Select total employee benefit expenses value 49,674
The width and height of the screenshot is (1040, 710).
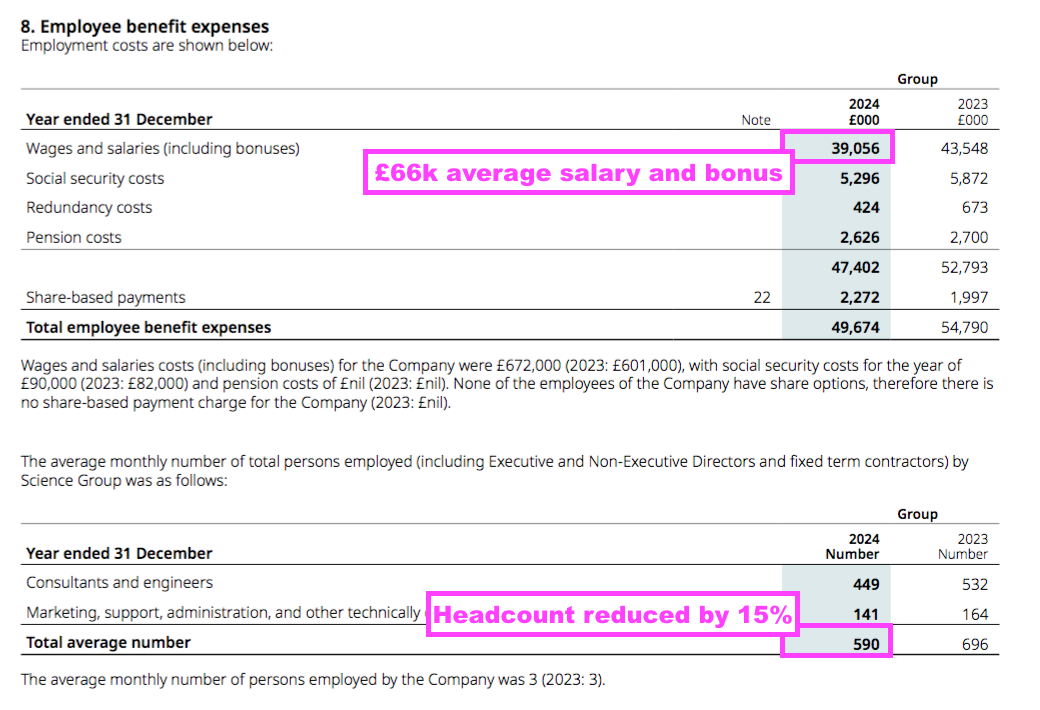(855, 327)
